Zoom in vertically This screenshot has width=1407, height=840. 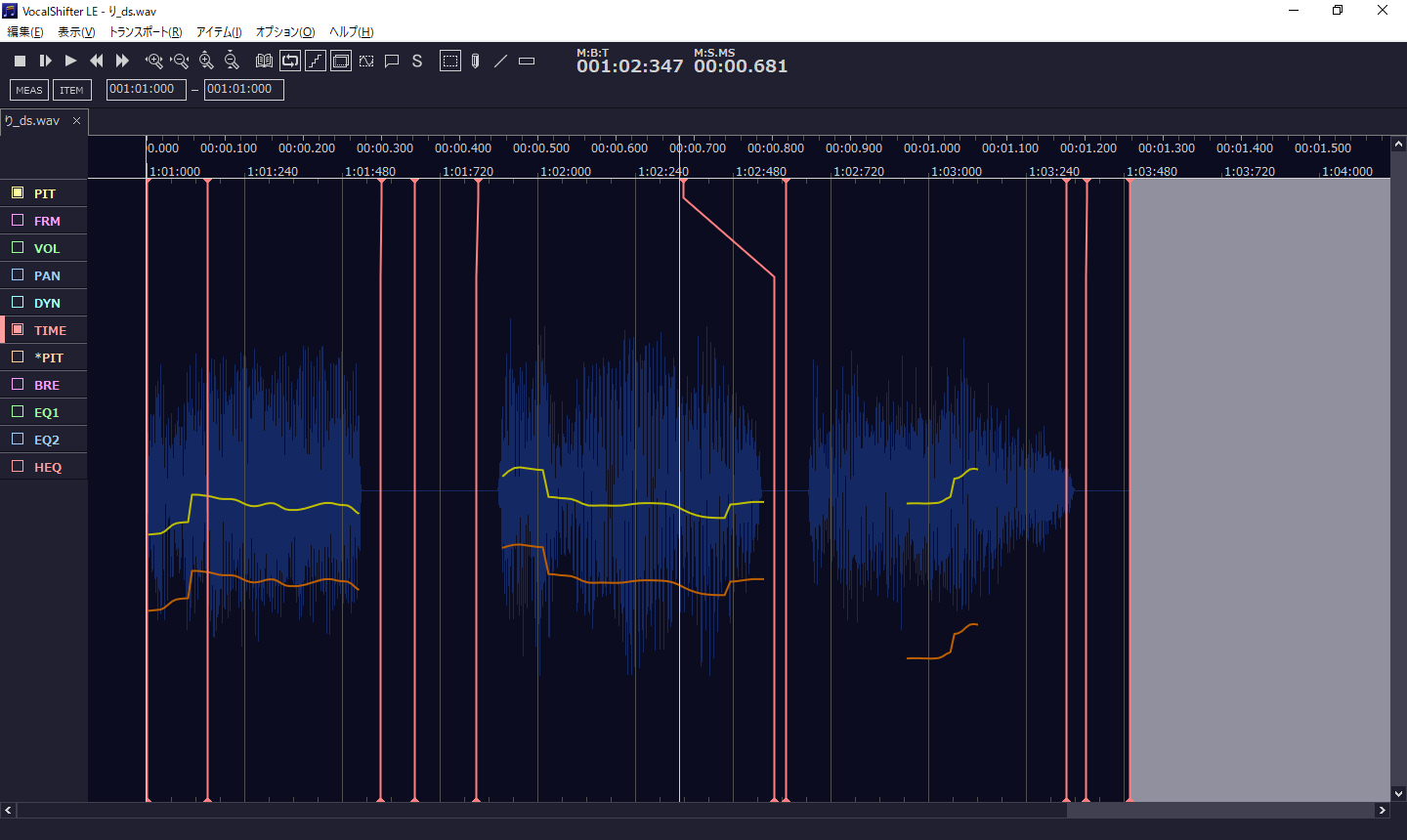(x=206, y=61)
